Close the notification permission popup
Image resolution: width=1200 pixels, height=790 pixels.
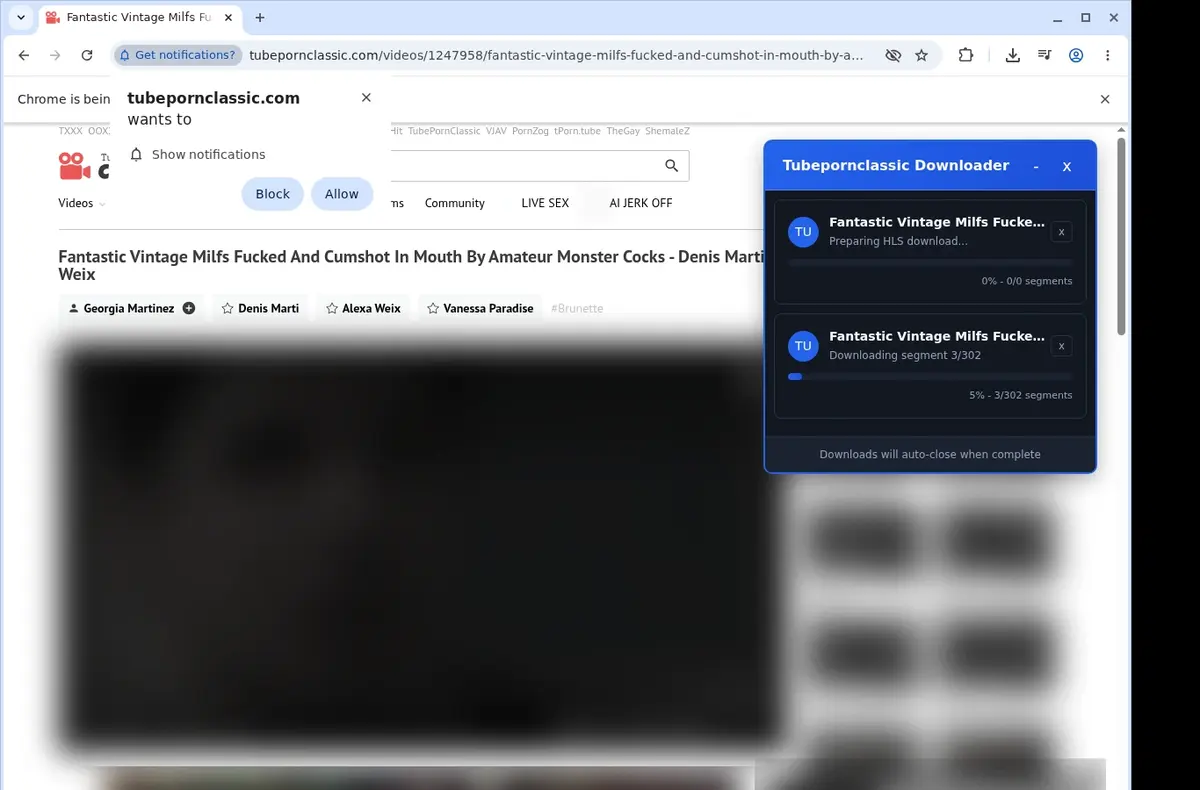point(366,97)
